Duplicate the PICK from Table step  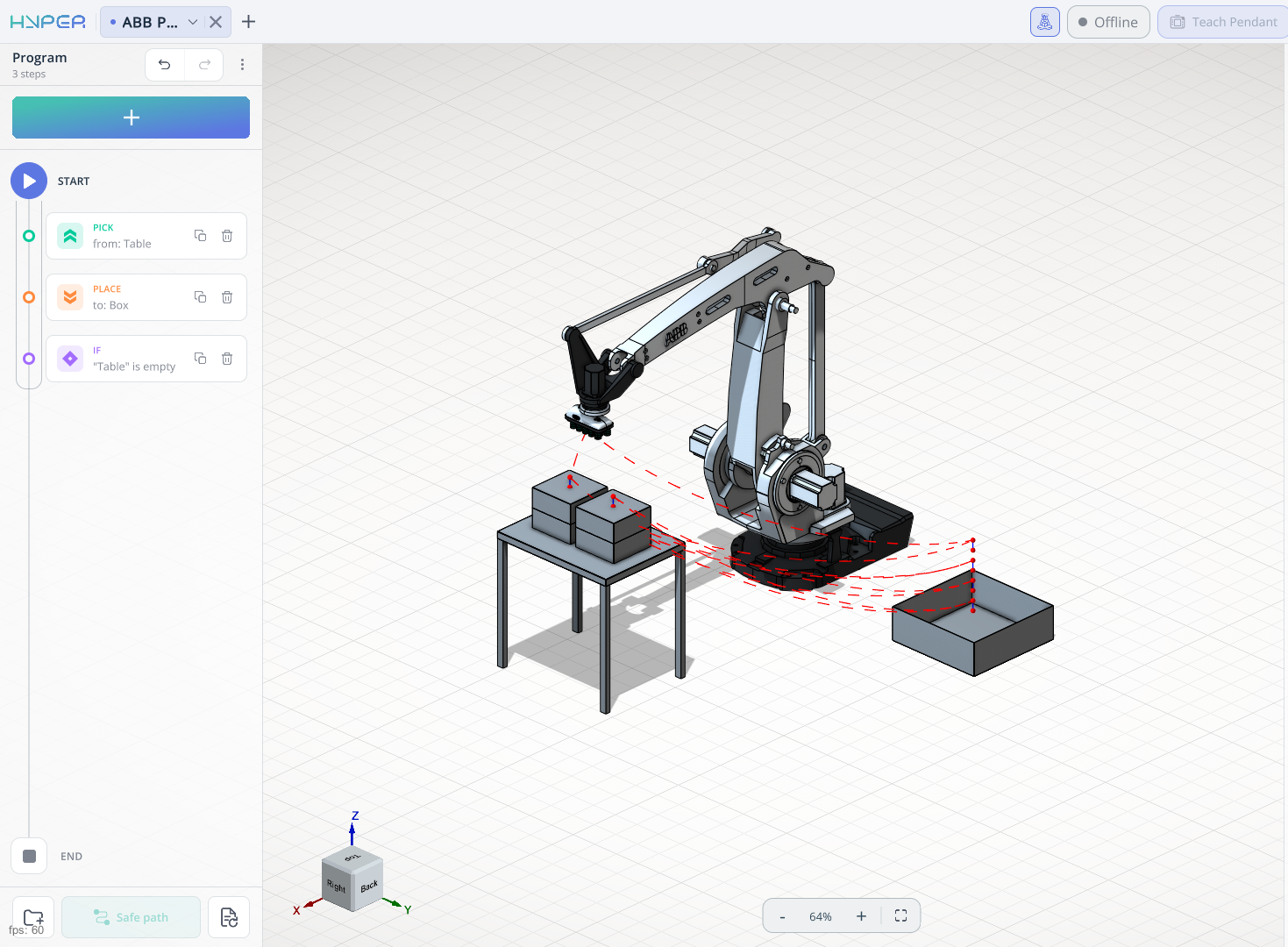coord(200,236)
